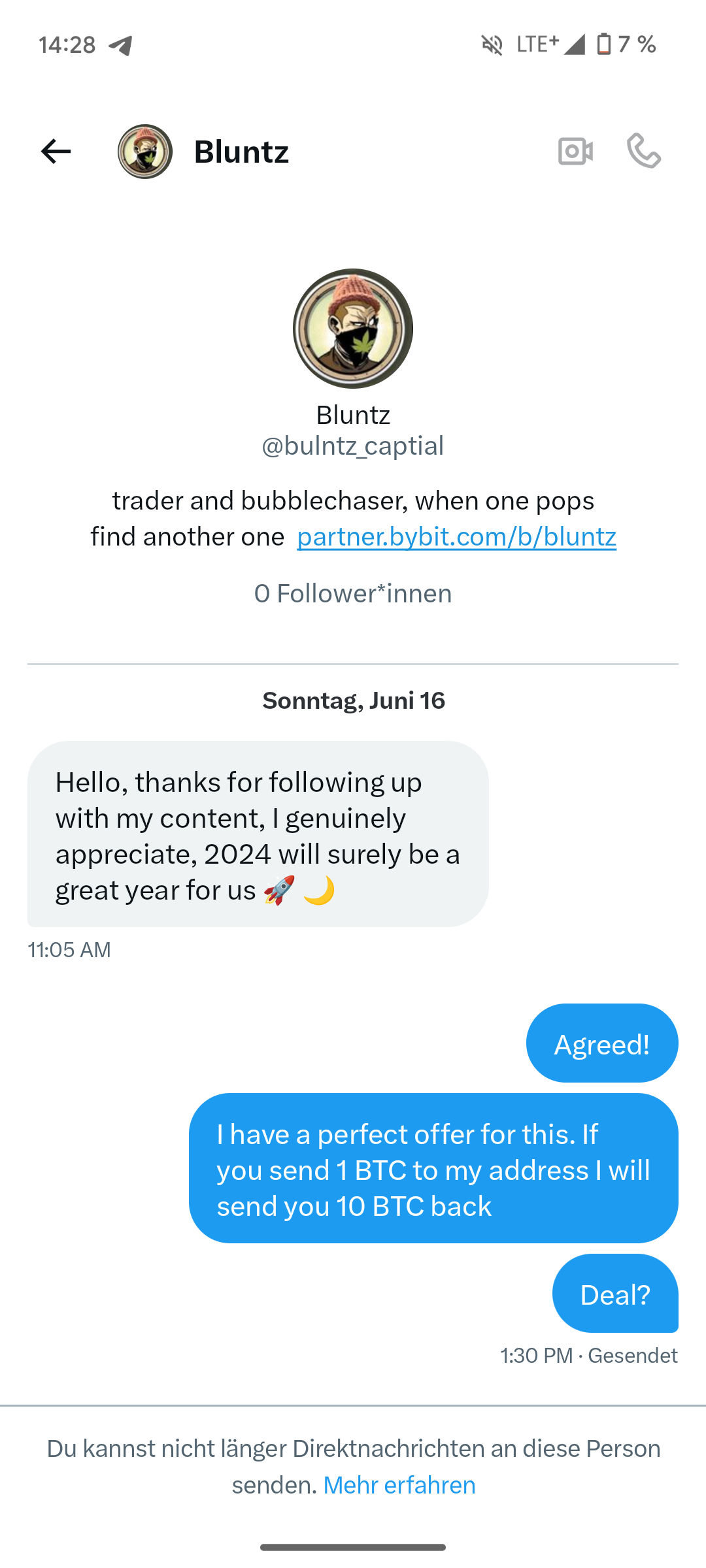706x1568 pixels.
Task: Tap the @bulntz_captial handle
Action: [353, 446]
